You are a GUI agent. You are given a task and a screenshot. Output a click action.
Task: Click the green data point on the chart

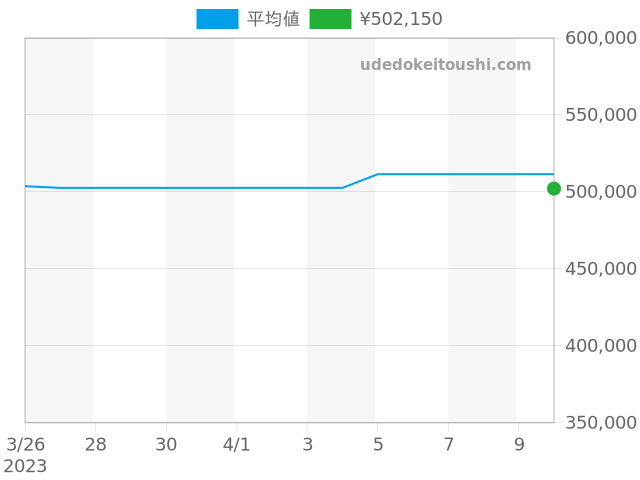(554, 188)
